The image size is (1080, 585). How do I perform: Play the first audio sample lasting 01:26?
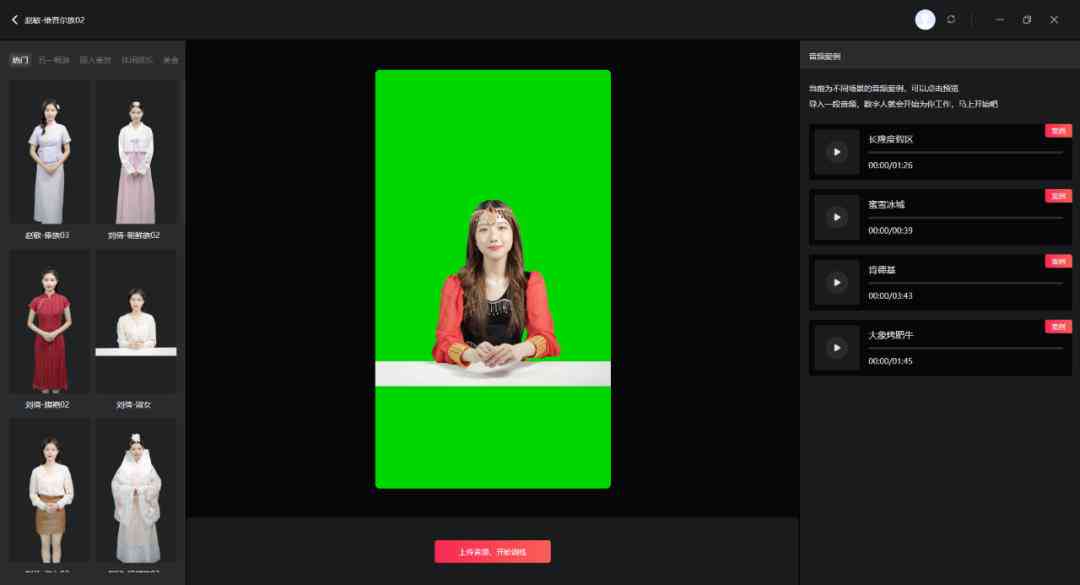pyautogui.click(x=837, y=152)
